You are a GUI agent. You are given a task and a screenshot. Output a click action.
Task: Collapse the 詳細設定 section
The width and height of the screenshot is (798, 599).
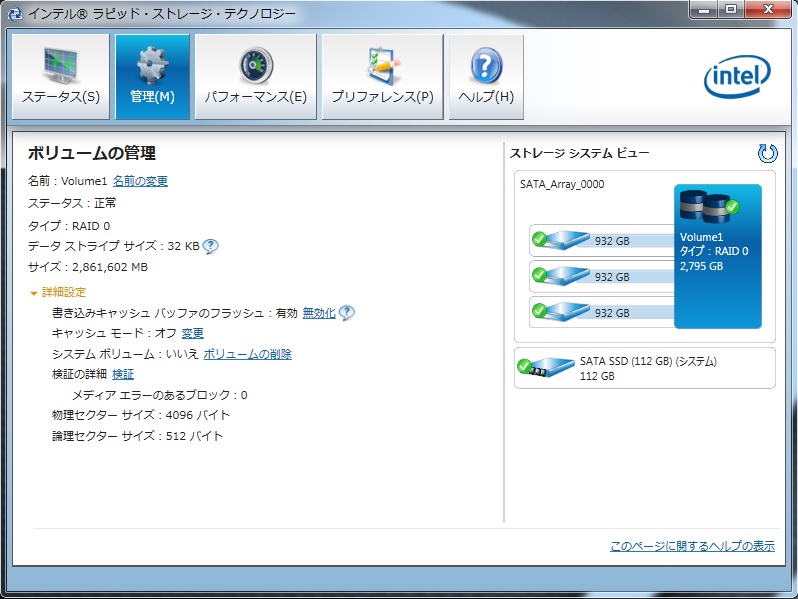(58, 292)
